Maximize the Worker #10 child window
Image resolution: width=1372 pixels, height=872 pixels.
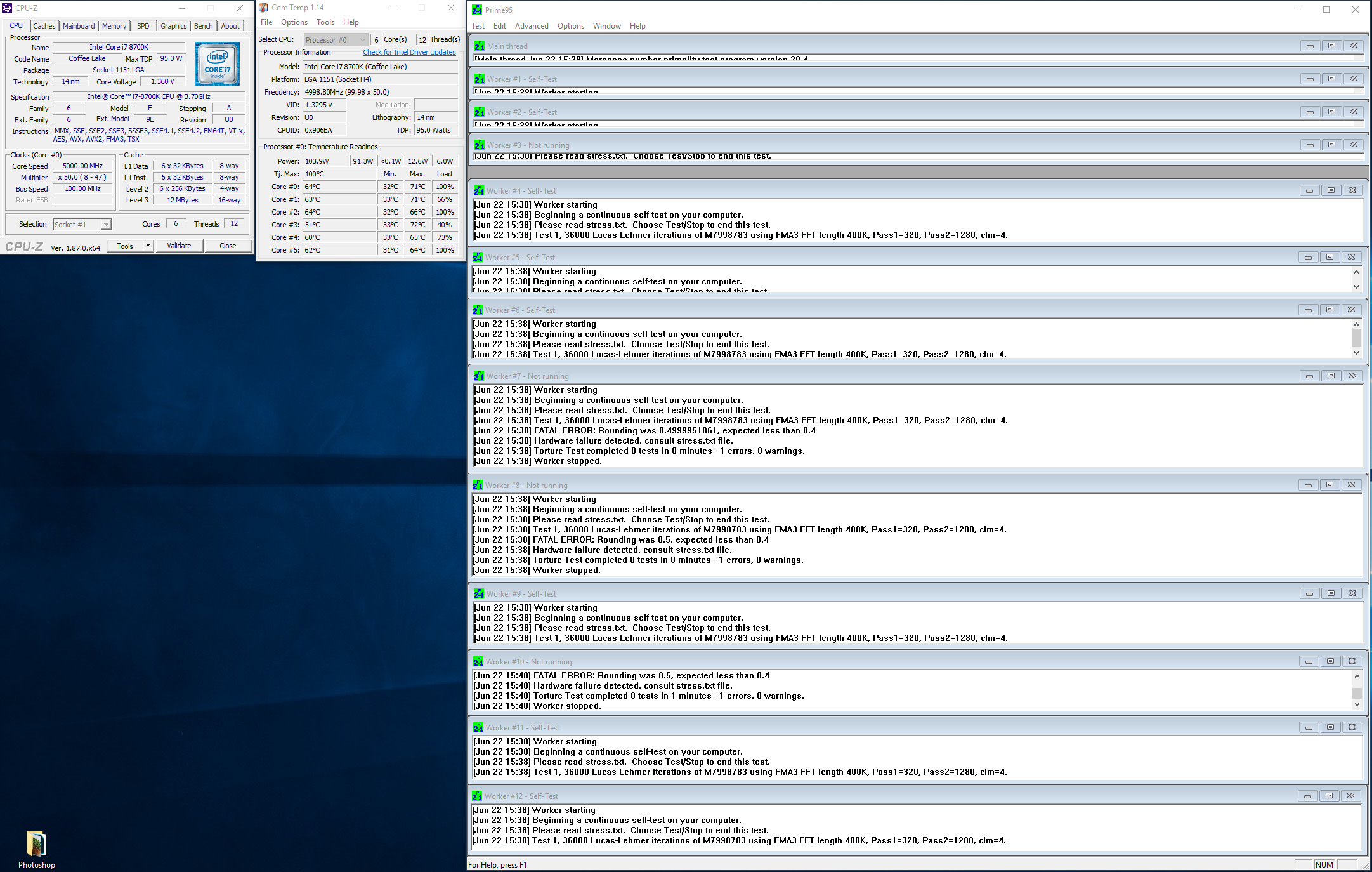coord(1330,661)
